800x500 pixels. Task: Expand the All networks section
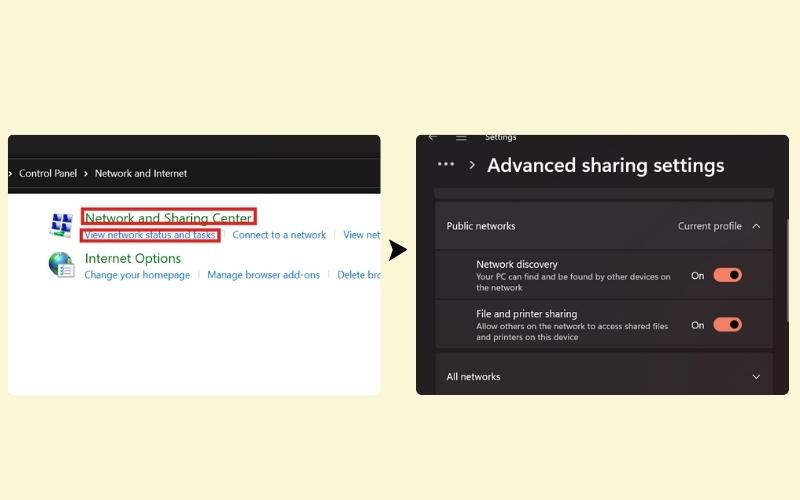click(x=604, y=377)
